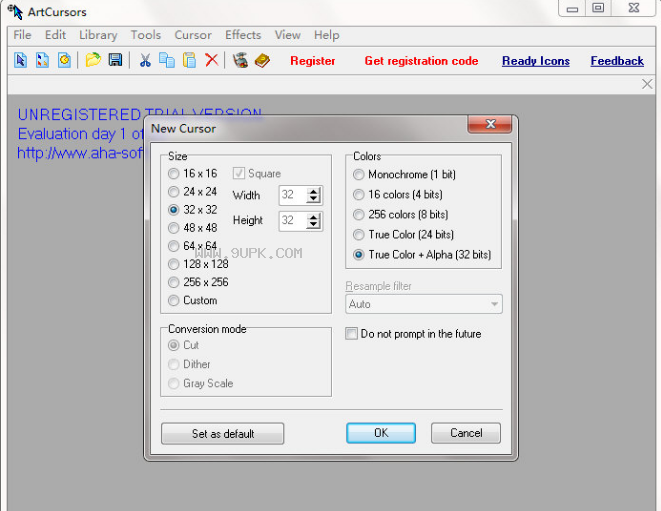
Task: Click the Help book toolbar icon
Action: pos(262,60)
